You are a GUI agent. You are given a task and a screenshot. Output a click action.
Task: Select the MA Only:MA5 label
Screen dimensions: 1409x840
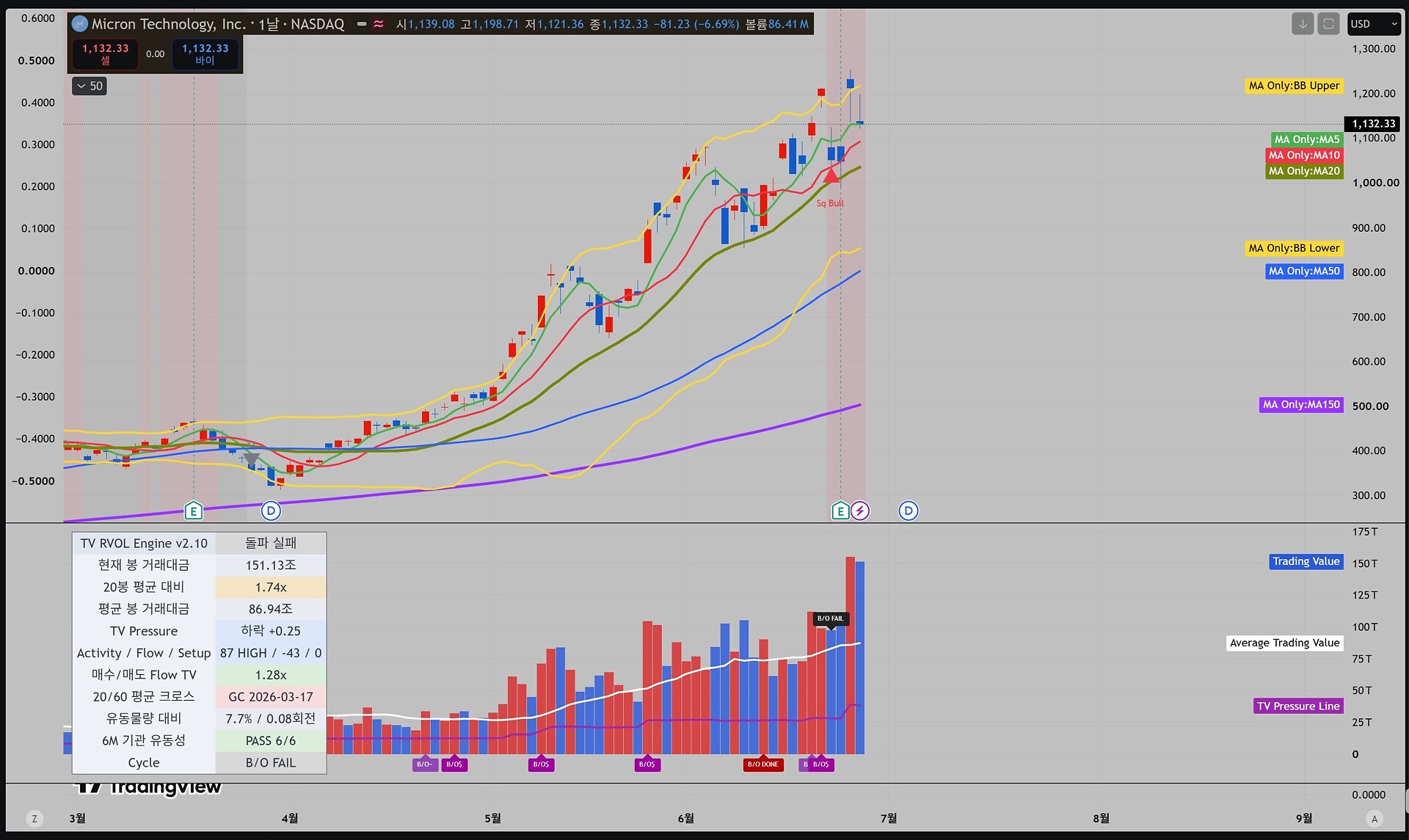point(1307,139)
